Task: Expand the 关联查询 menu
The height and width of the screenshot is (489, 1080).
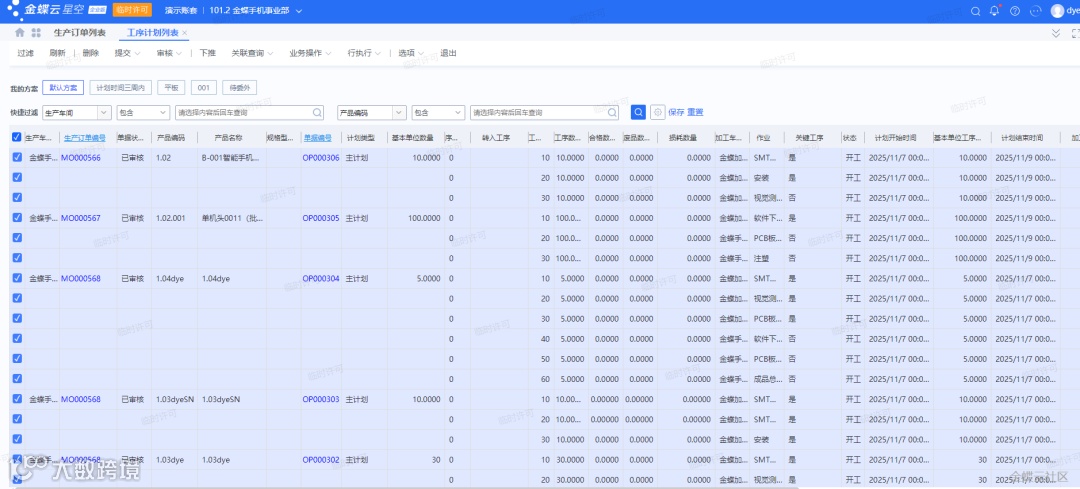Action: click(252, 53)
